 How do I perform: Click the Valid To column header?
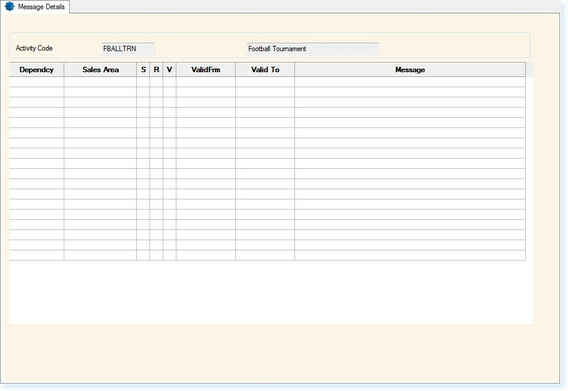[265, 70]
